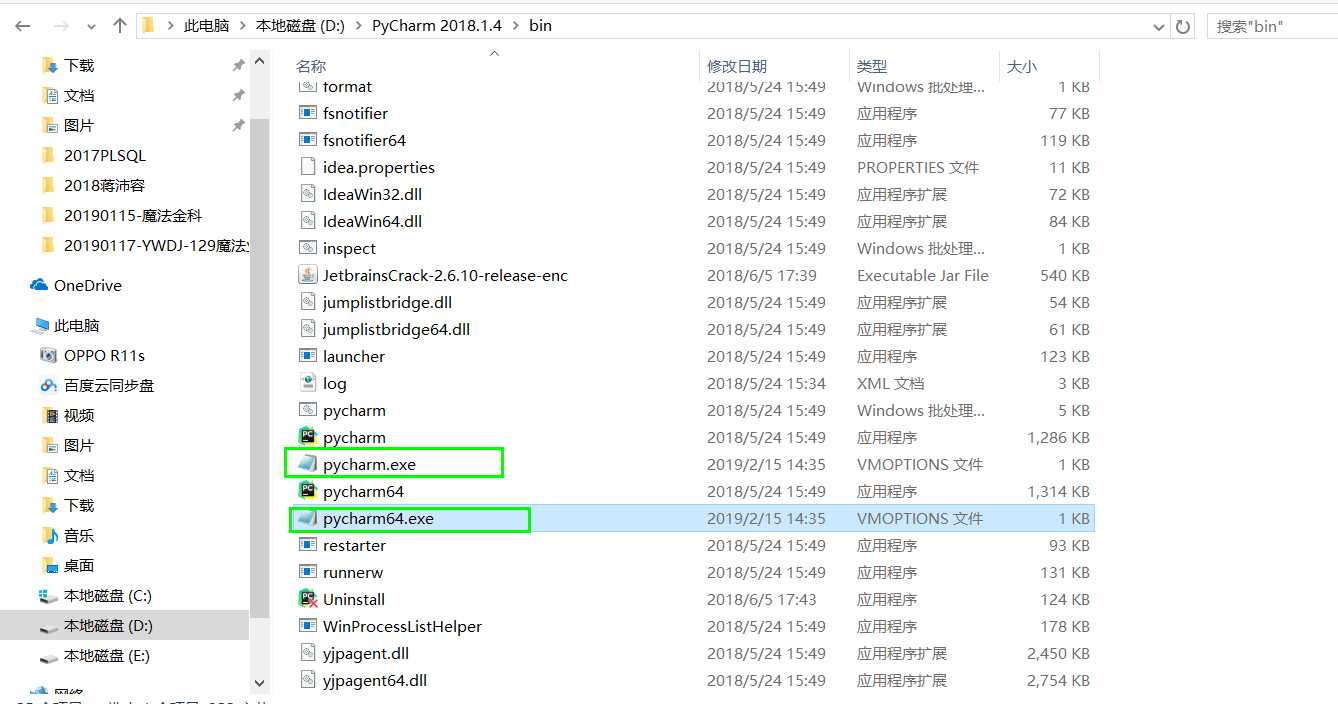Select idea.properties file icon
Screen dimensions: 1338x704
[308, 167]
